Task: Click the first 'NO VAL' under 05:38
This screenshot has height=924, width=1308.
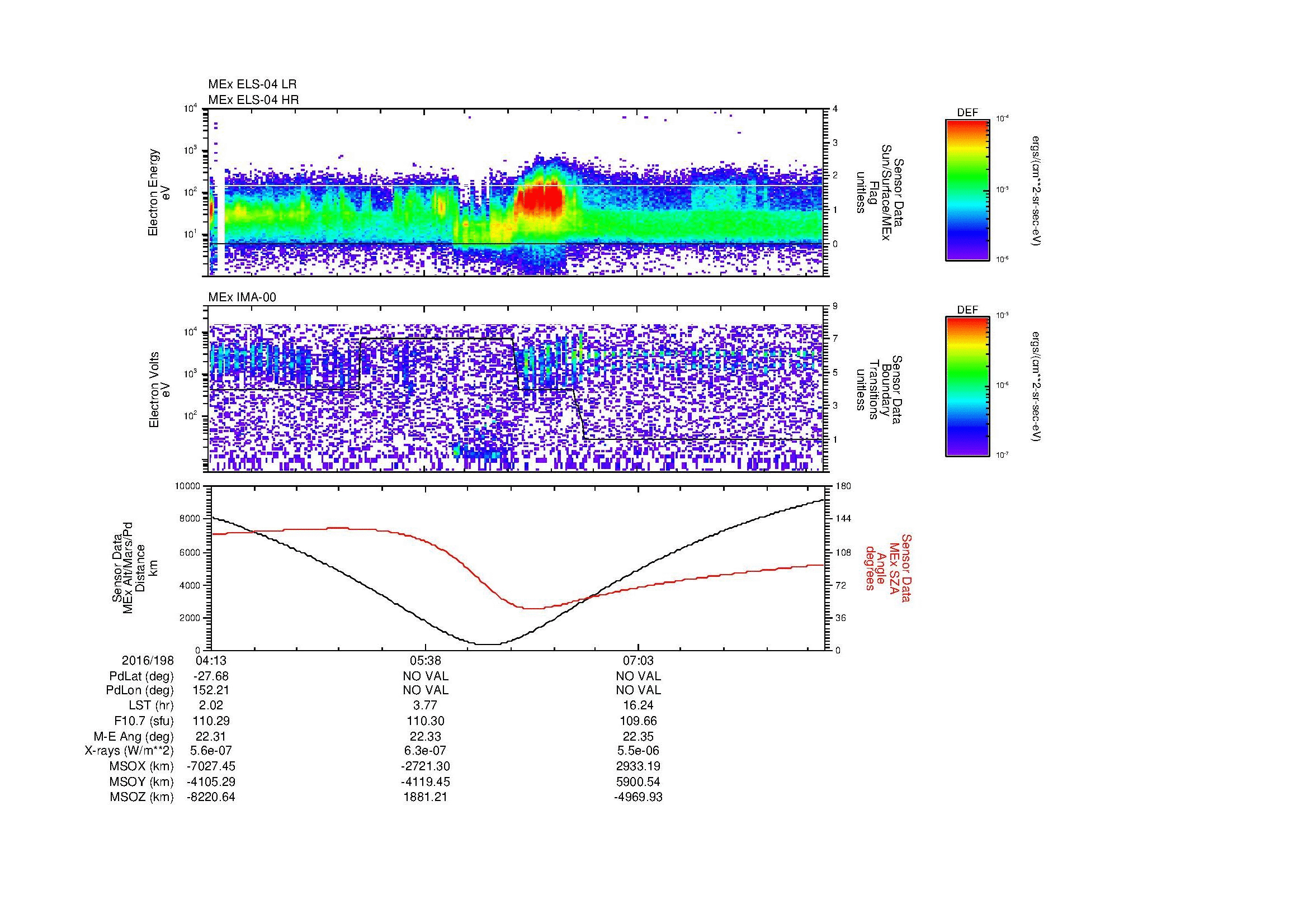Action: 426,676
